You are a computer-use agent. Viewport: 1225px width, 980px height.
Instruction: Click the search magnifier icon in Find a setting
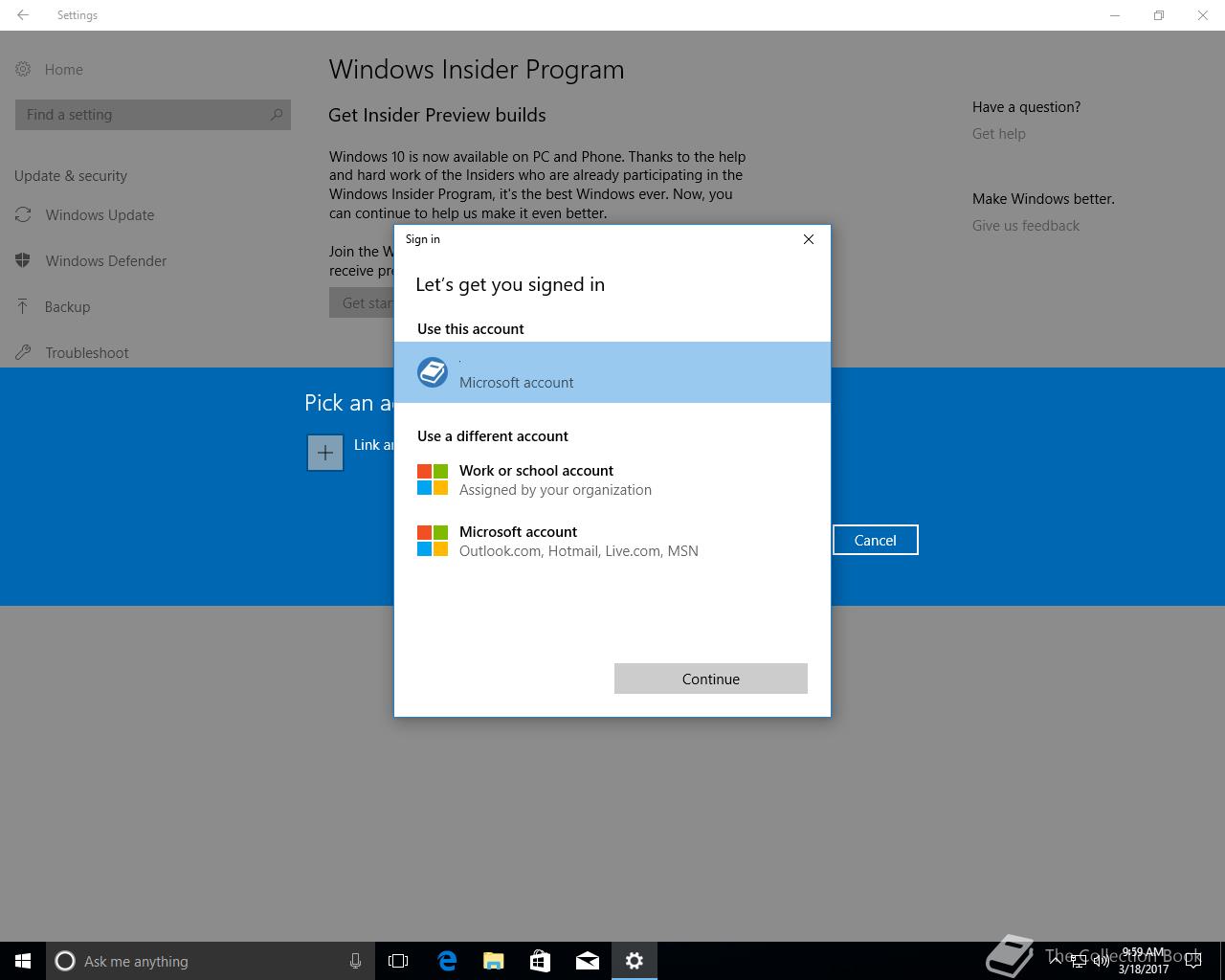click(277, 115)
